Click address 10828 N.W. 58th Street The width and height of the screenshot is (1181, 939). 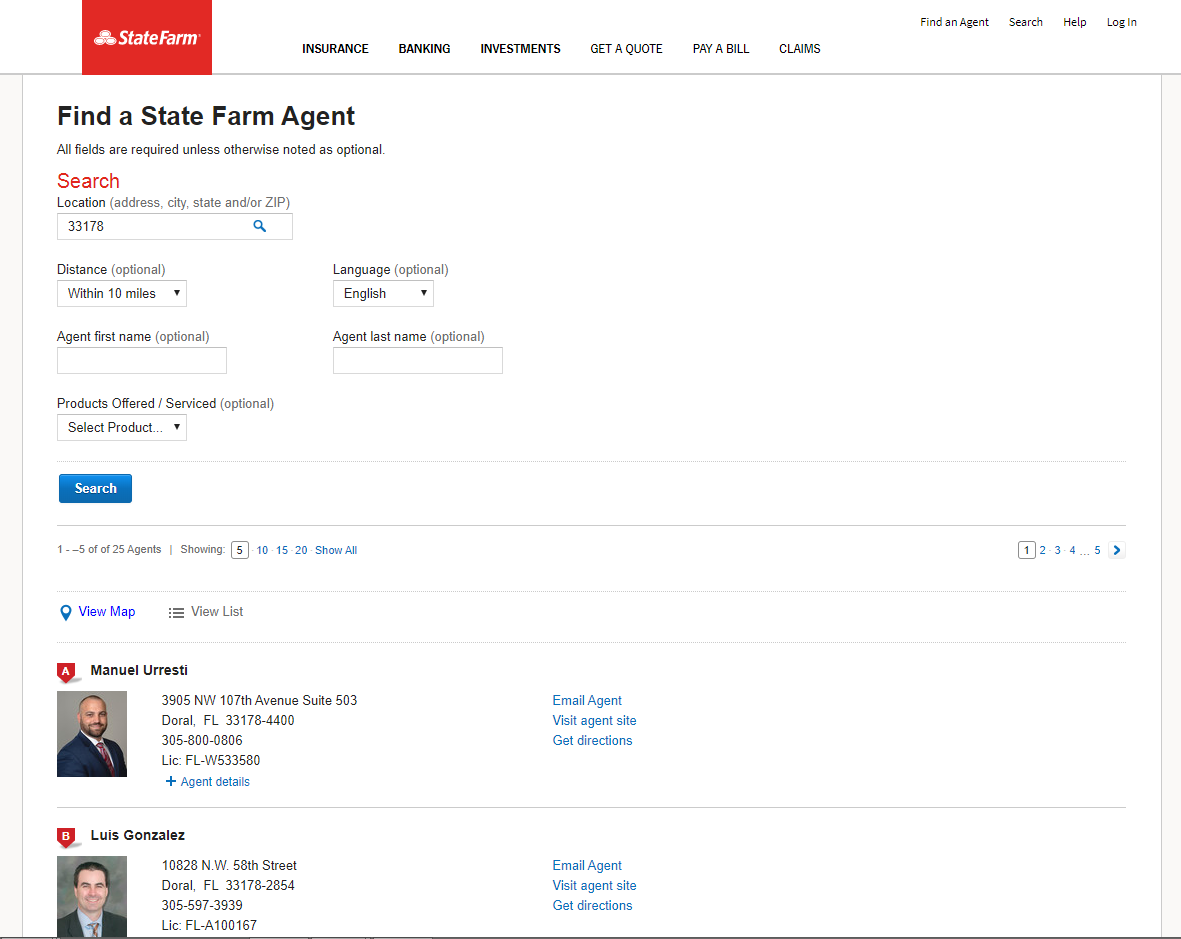pyautogui.click(x=229, y=865)
